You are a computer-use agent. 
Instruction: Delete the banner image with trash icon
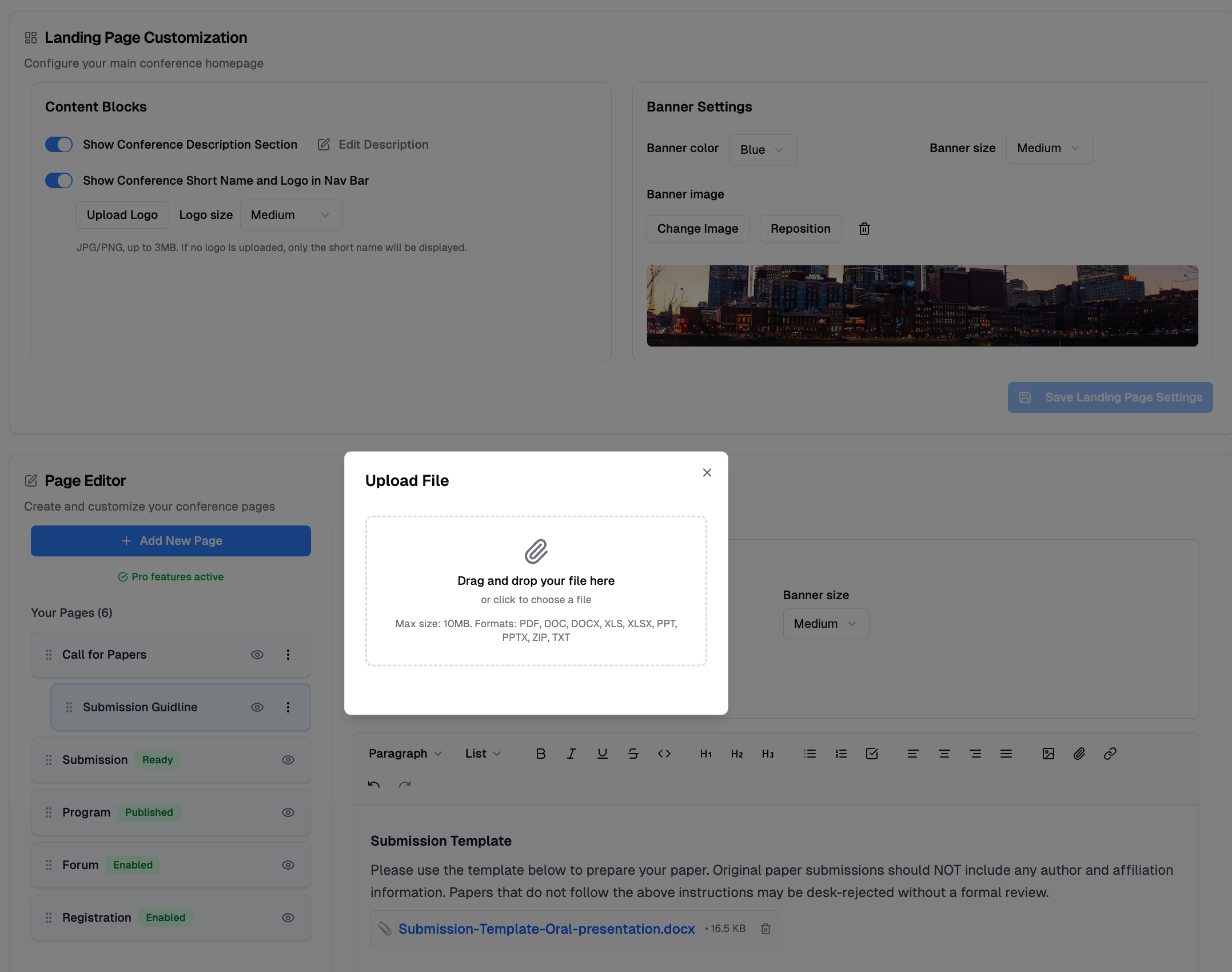pos(864,229)
